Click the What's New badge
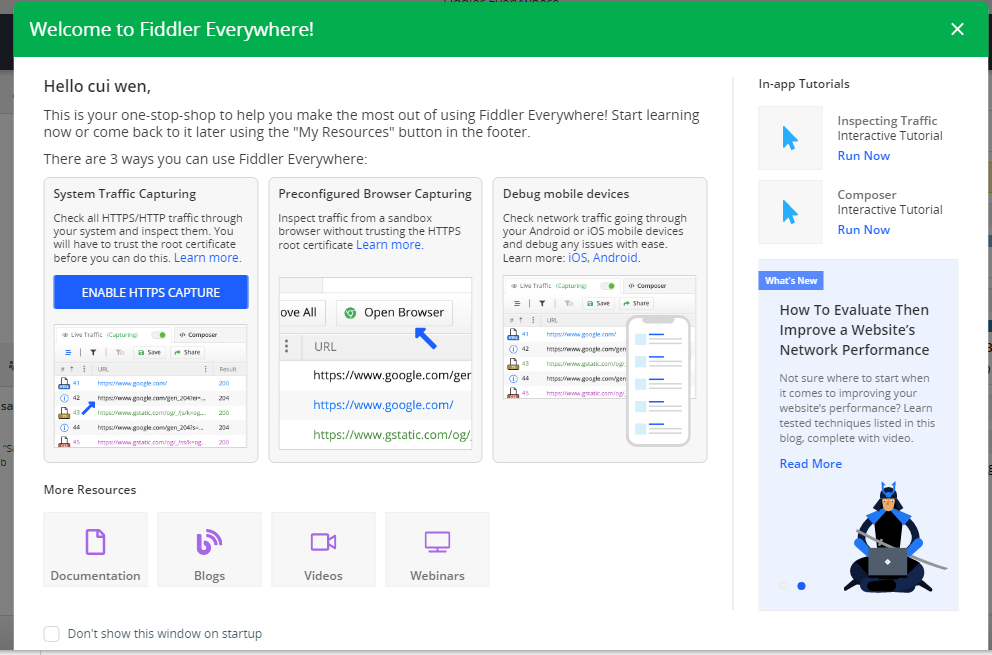 [791, 280]
